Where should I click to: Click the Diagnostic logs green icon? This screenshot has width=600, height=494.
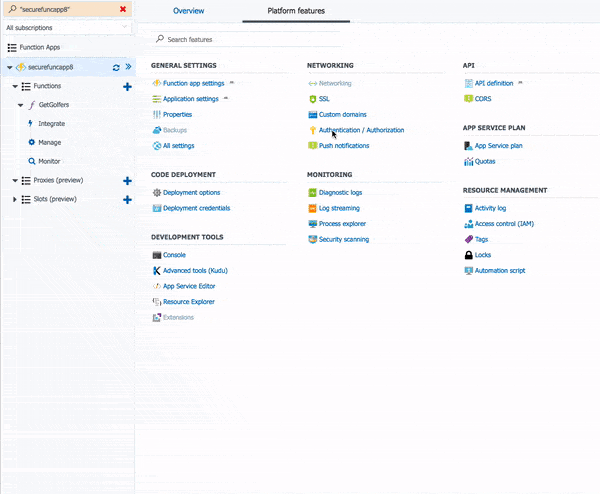(x=313, y=192)
